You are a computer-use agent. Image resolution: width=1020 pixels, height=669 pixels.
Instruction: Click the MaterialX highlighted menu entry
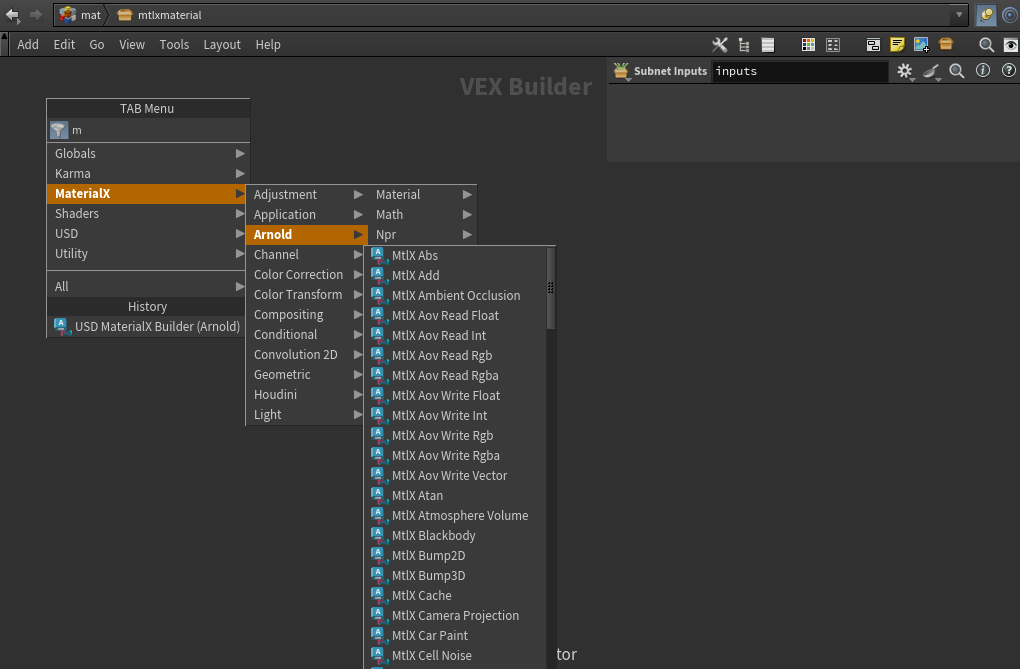point(148,194)
